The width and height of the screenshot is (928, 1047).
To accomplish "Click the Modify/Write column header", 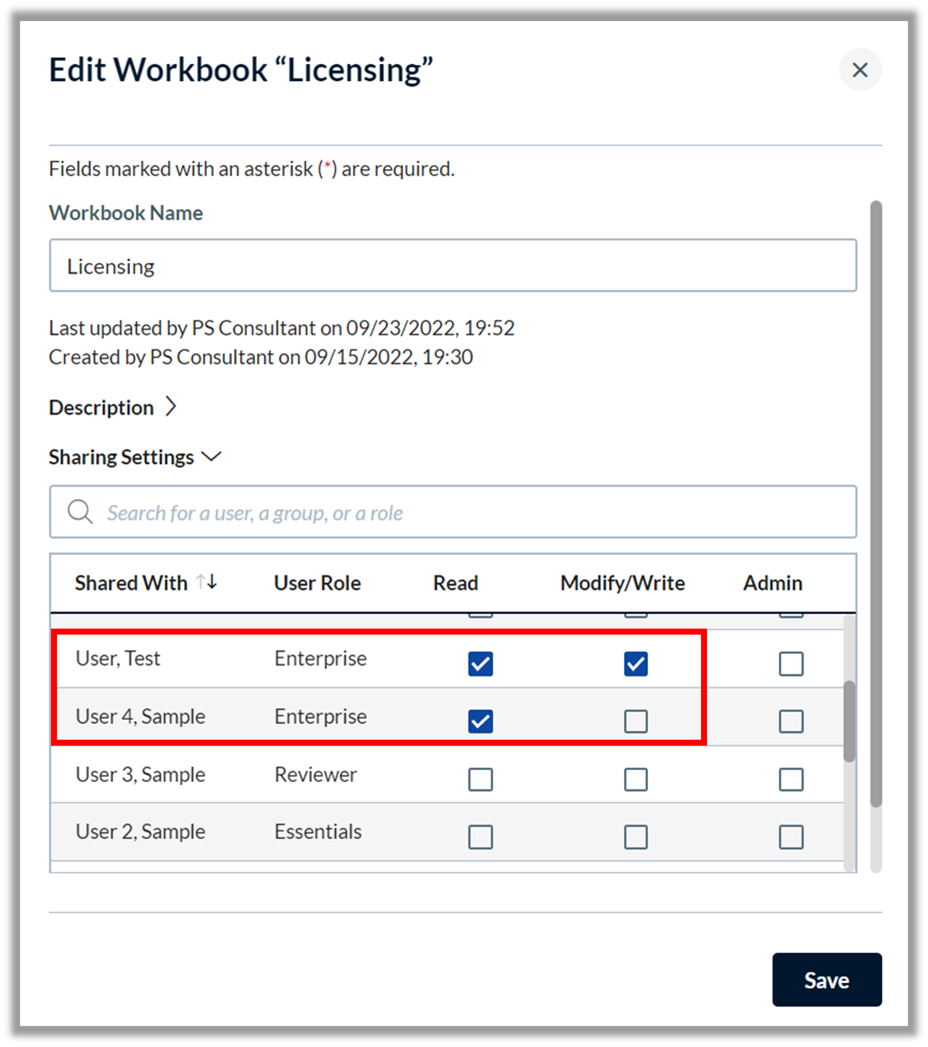I will pyautogui.click(x=622, y=583).
